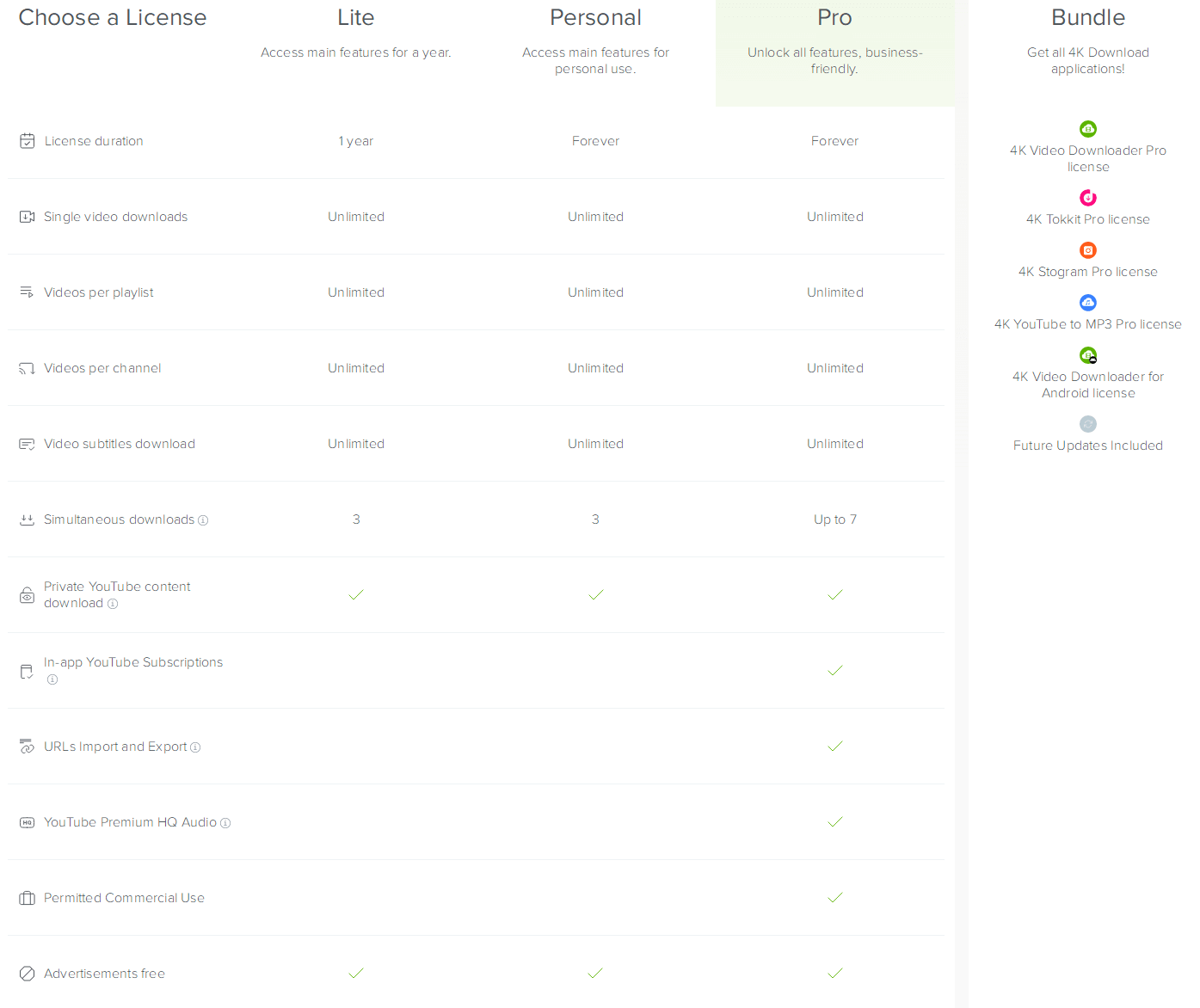Click the 'Permitted Commercial Use' row label
Viewport: 1200px width, 1008px height.
(124, 898)
